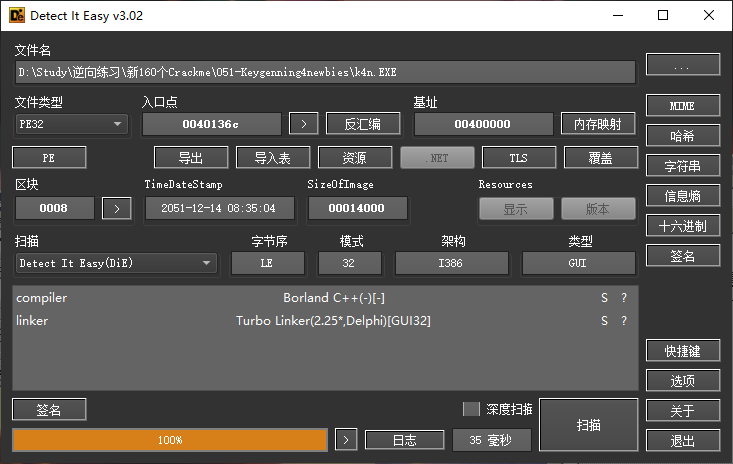Select the Borland C++ compiler result row
Screen dimensions: 733x464
320,298
